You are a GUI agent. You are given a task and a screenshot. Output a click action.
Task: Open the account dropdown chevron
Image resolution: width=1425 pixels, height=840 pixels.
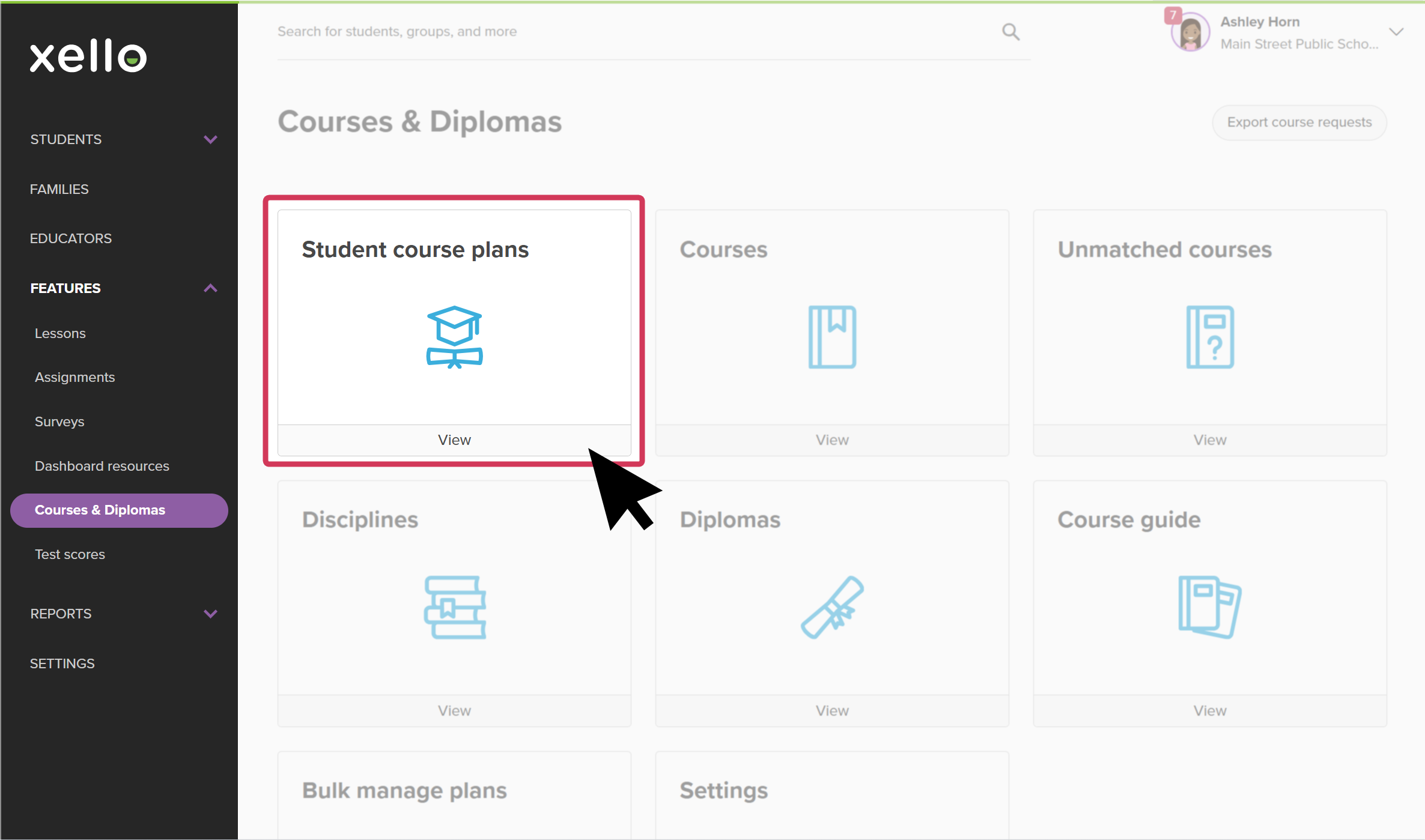click(1396, 32)
